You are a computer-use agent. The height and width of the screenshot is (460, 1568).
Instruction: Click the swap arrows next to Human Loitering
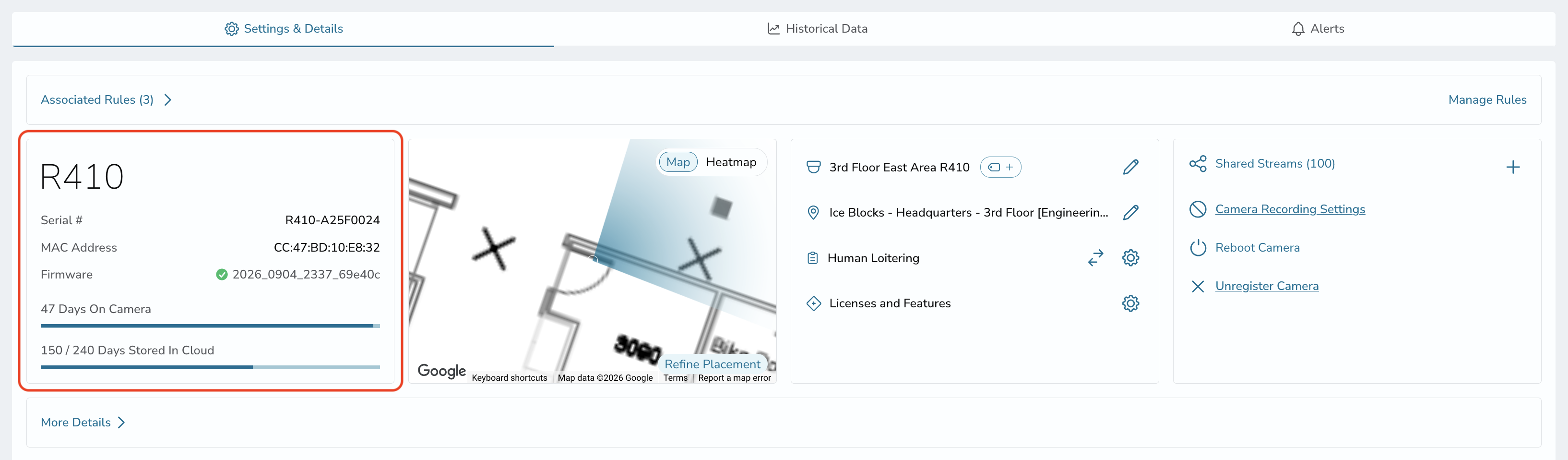(1096, 258)
